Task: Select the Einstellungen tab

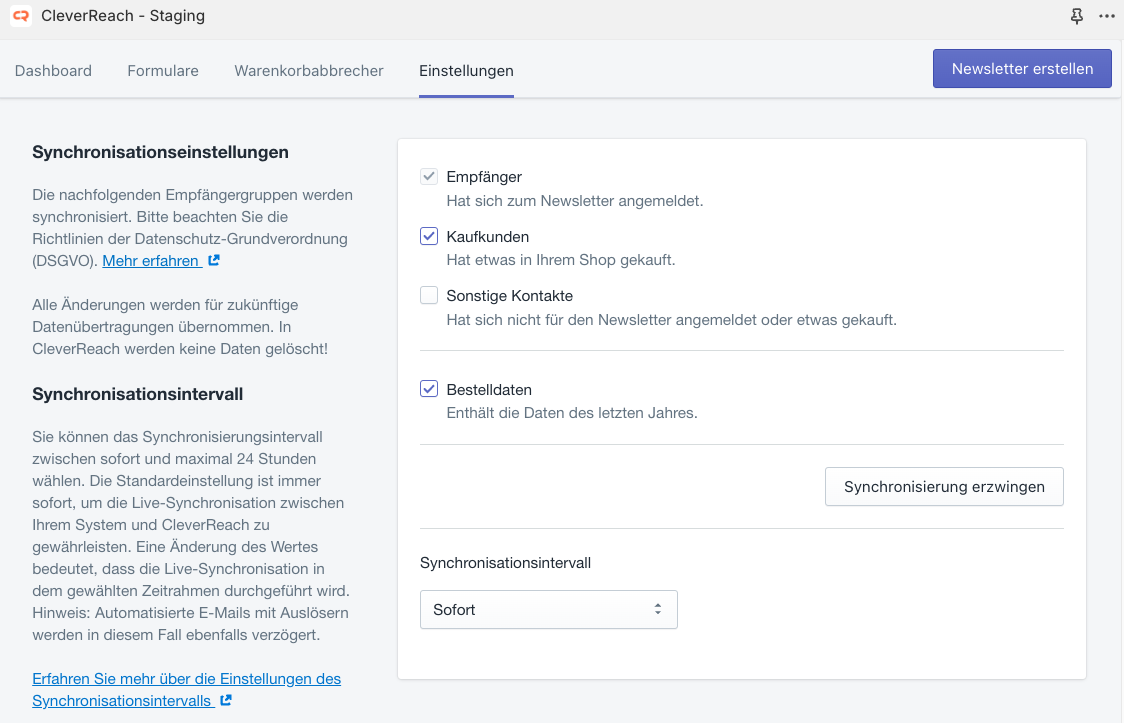Action: click(x=466, y=71)
